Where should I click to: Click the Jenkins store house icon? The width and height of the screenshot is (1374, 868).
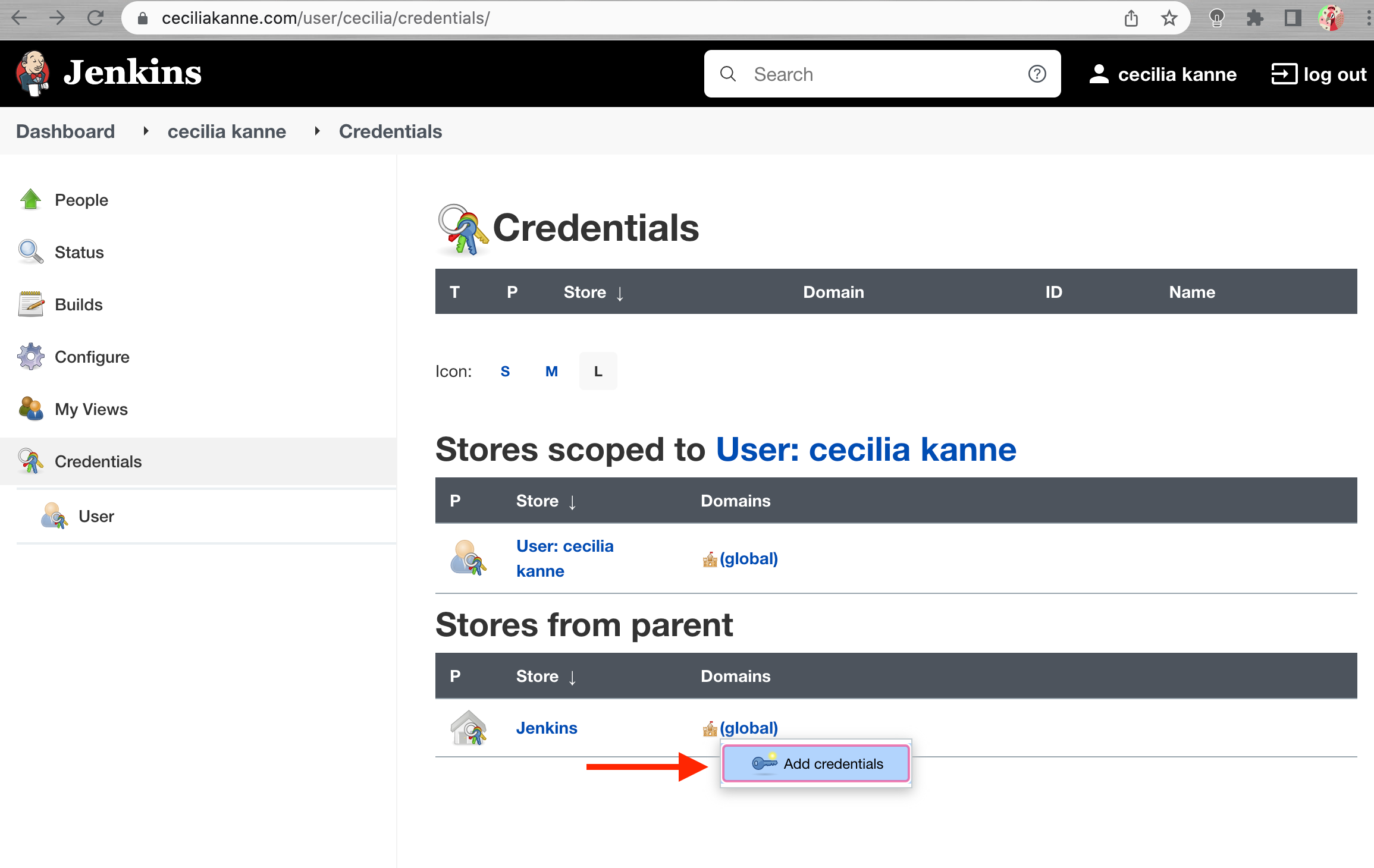[469, 728]
